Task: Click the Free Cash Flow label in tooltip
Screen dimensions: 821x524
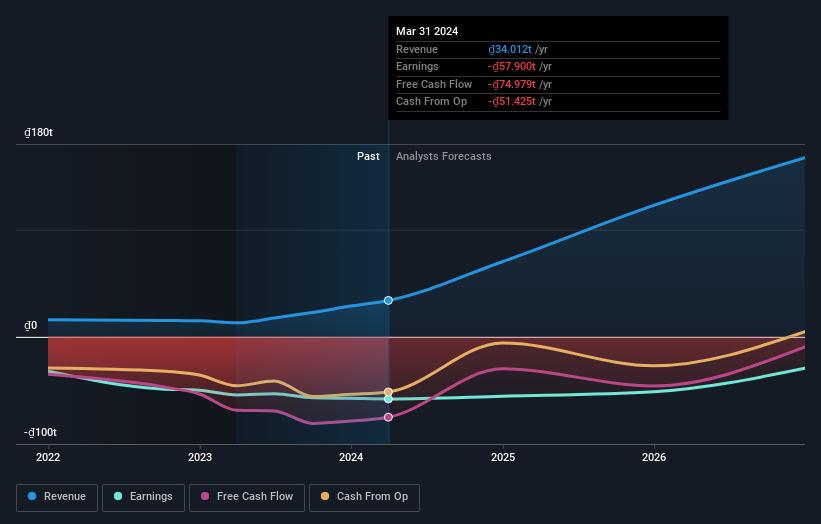Action: point(434,84)
